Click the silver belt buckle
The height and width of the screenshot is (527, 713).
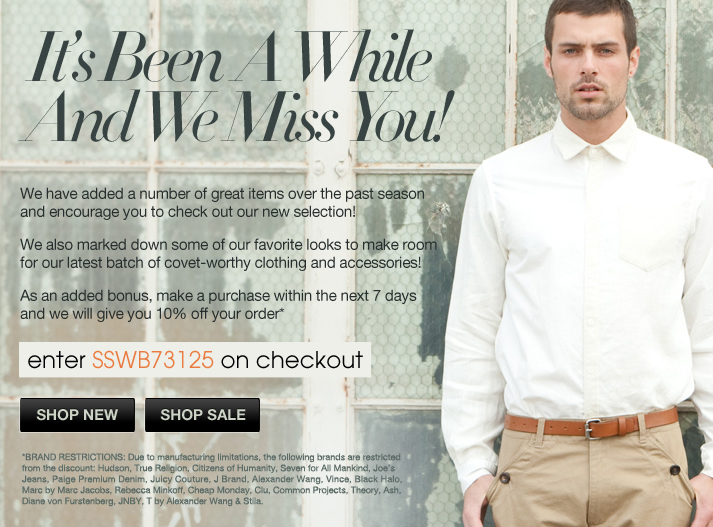[593, 428]
